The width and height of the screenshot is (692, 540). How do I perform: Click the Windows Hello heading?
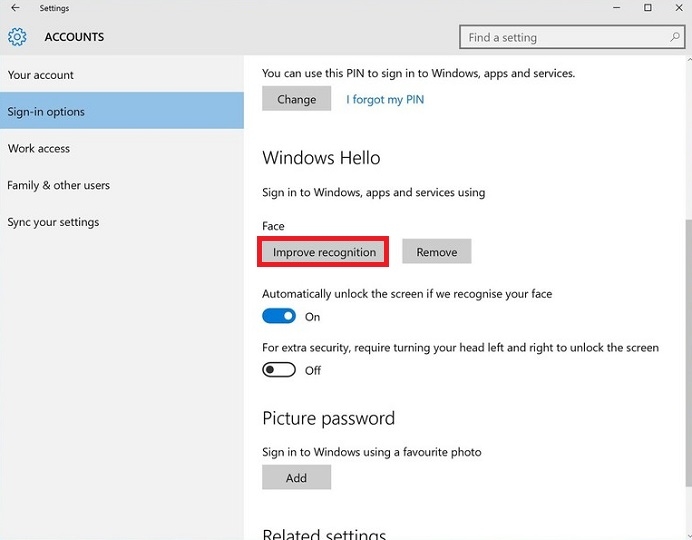tap(321, 158)
